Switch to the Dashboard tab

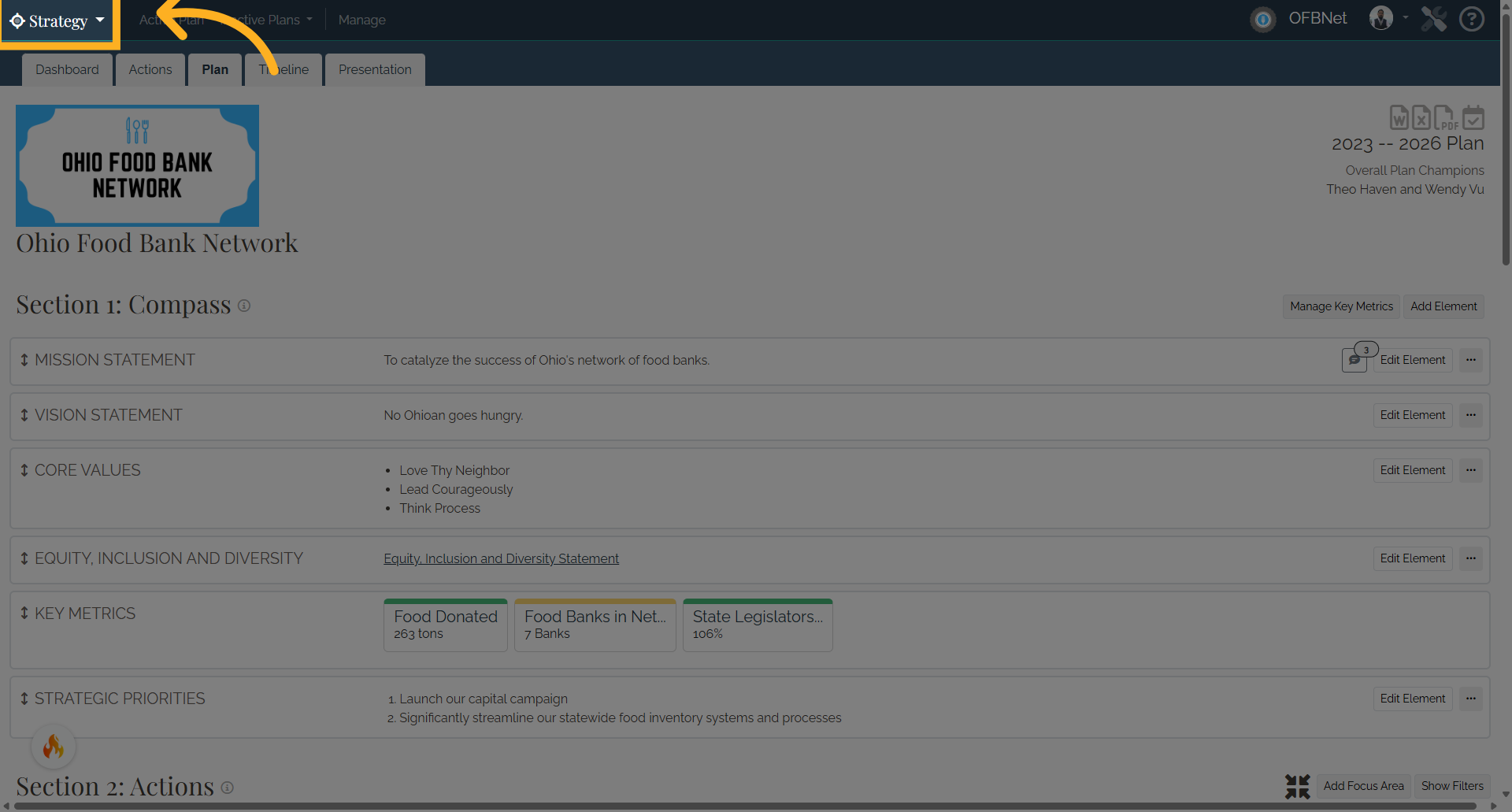(x=67, y=69)
